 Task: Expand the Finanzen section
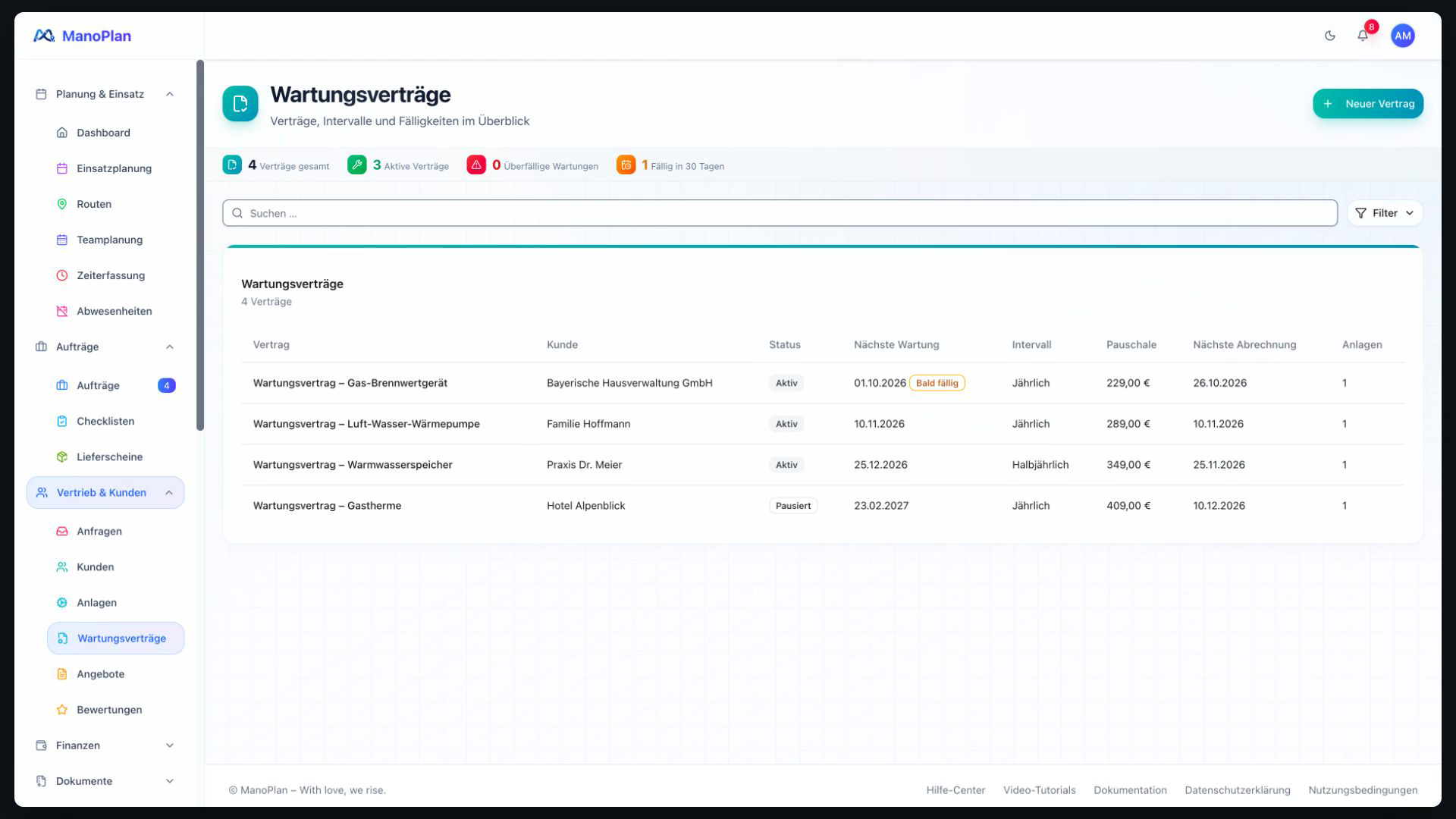pyautogui.click(x=105, y=745)
